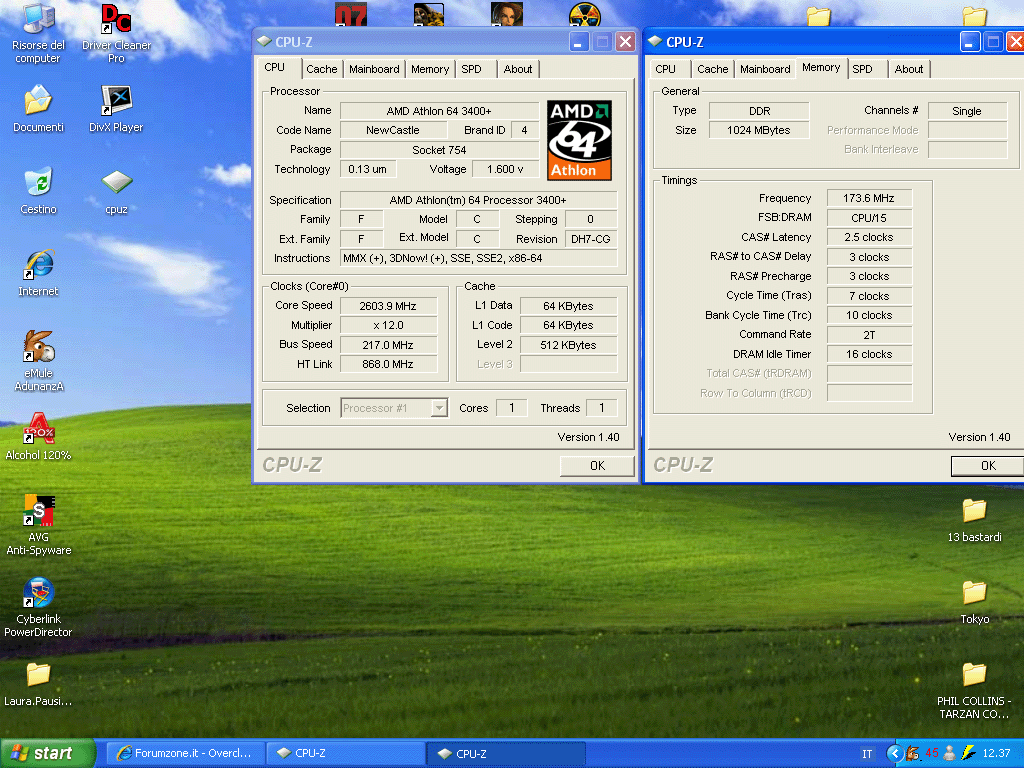This screenshot has height=768, width=1024.
Task: Click OK in the processor CPU-Z window
Action: pyautogui.click(x=597, y=466)
